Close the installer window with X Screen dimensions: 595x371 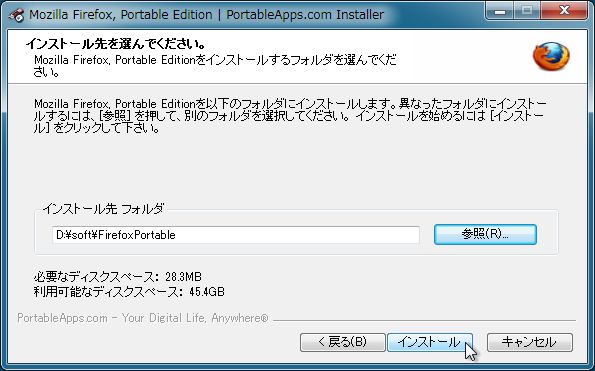coord(564,11)
